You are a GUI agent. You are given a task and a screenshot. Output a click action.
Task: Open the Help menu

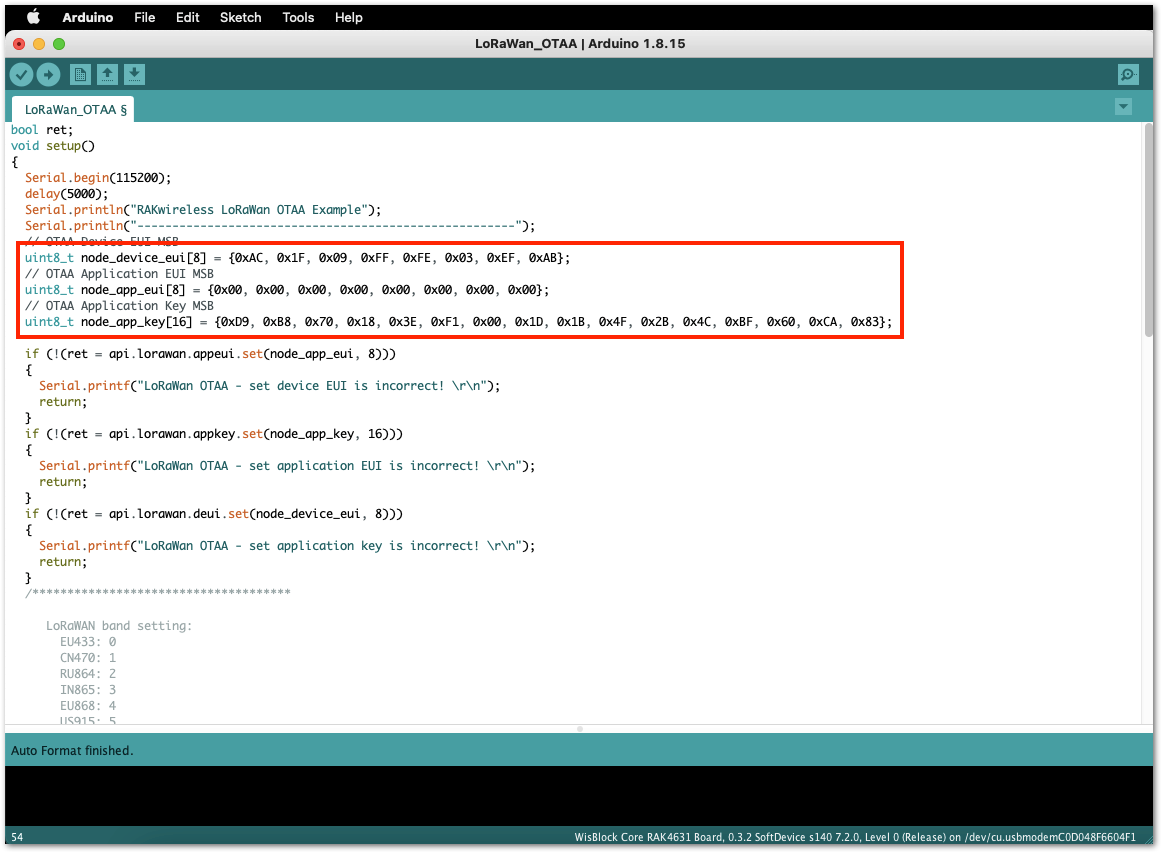coord(348,17)
